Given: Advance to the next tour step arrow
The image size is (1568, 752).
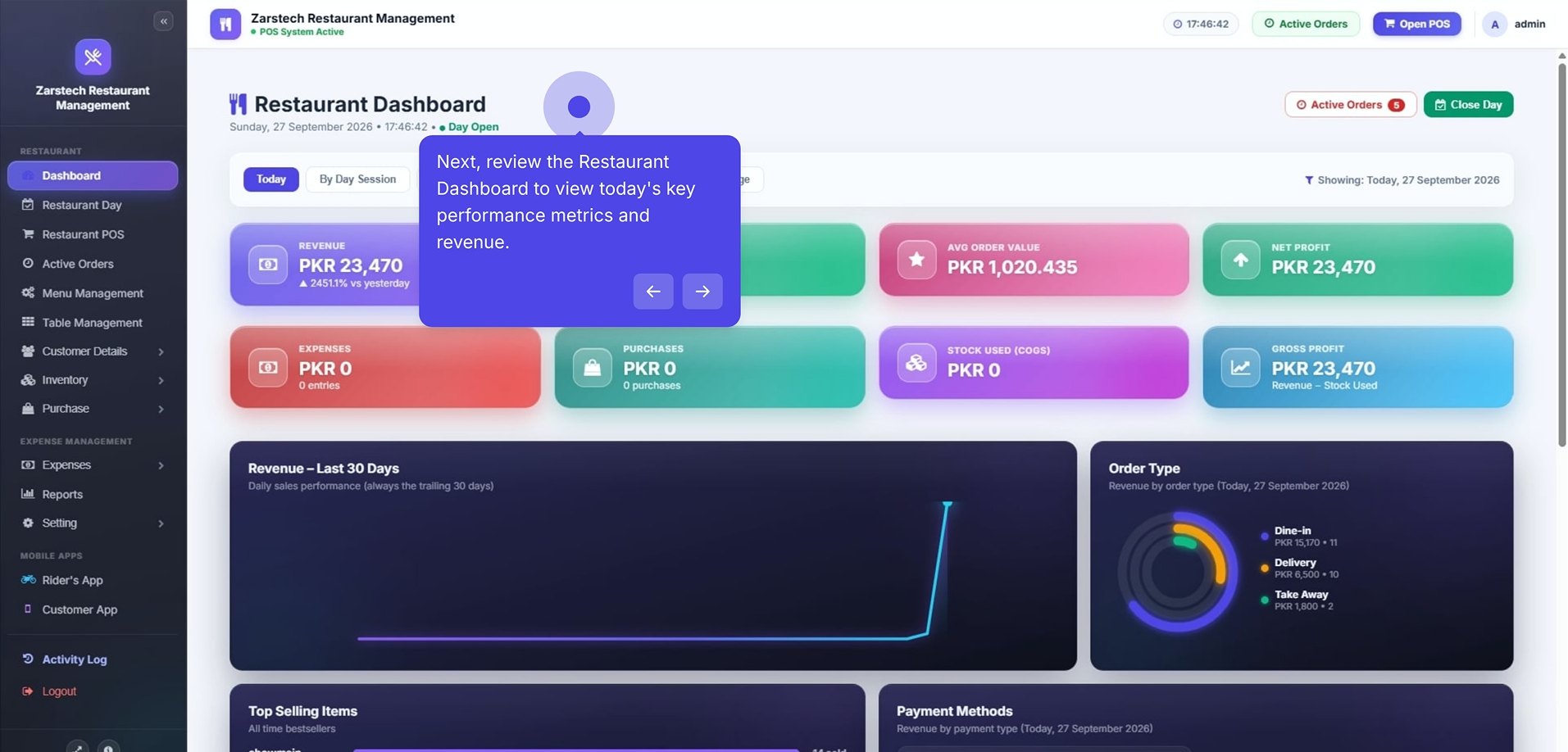Looking at the screenshot, I should [702, 292].
